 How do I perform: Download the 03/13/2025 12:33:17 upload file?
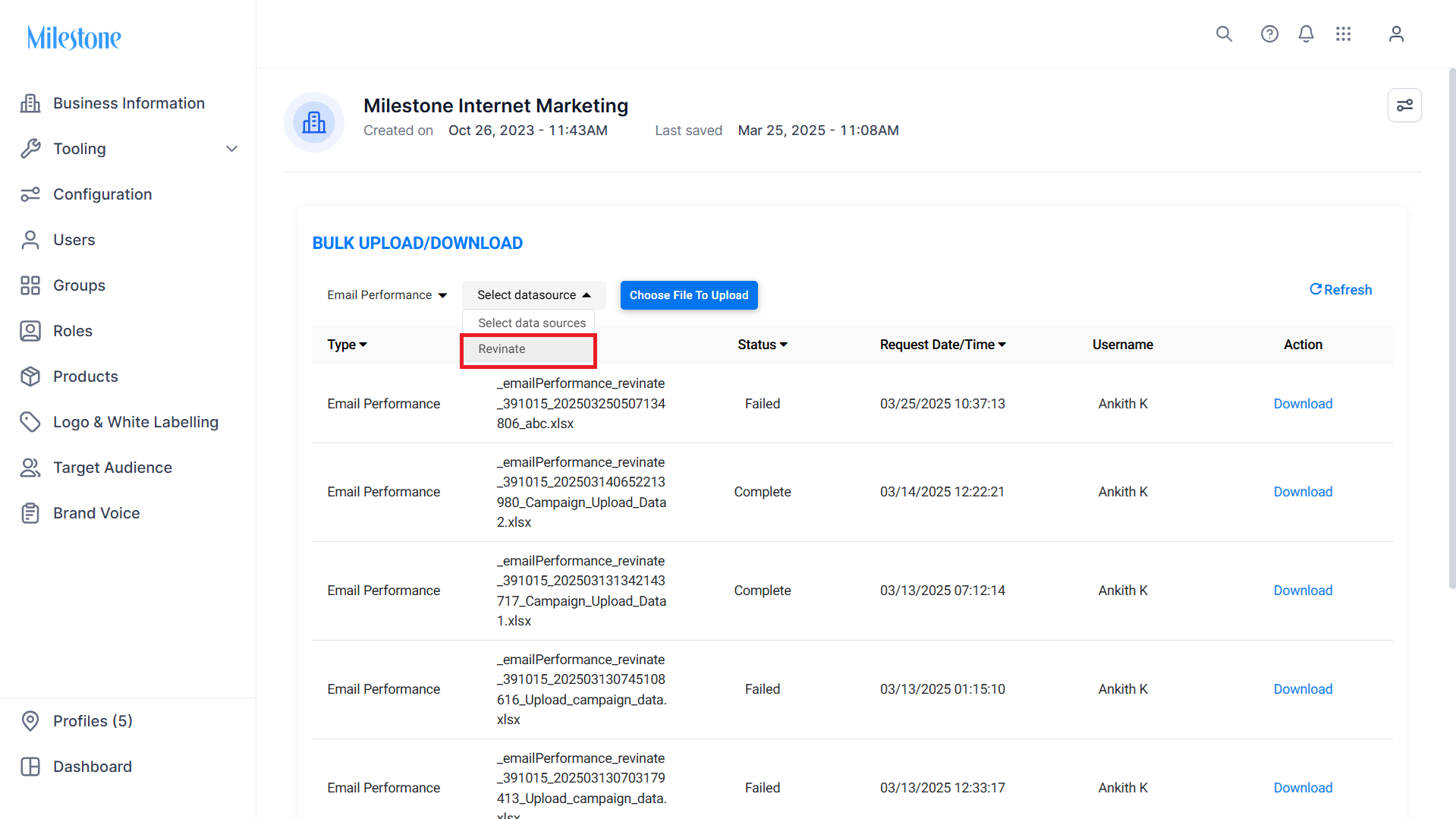(x=1303, y=788)
